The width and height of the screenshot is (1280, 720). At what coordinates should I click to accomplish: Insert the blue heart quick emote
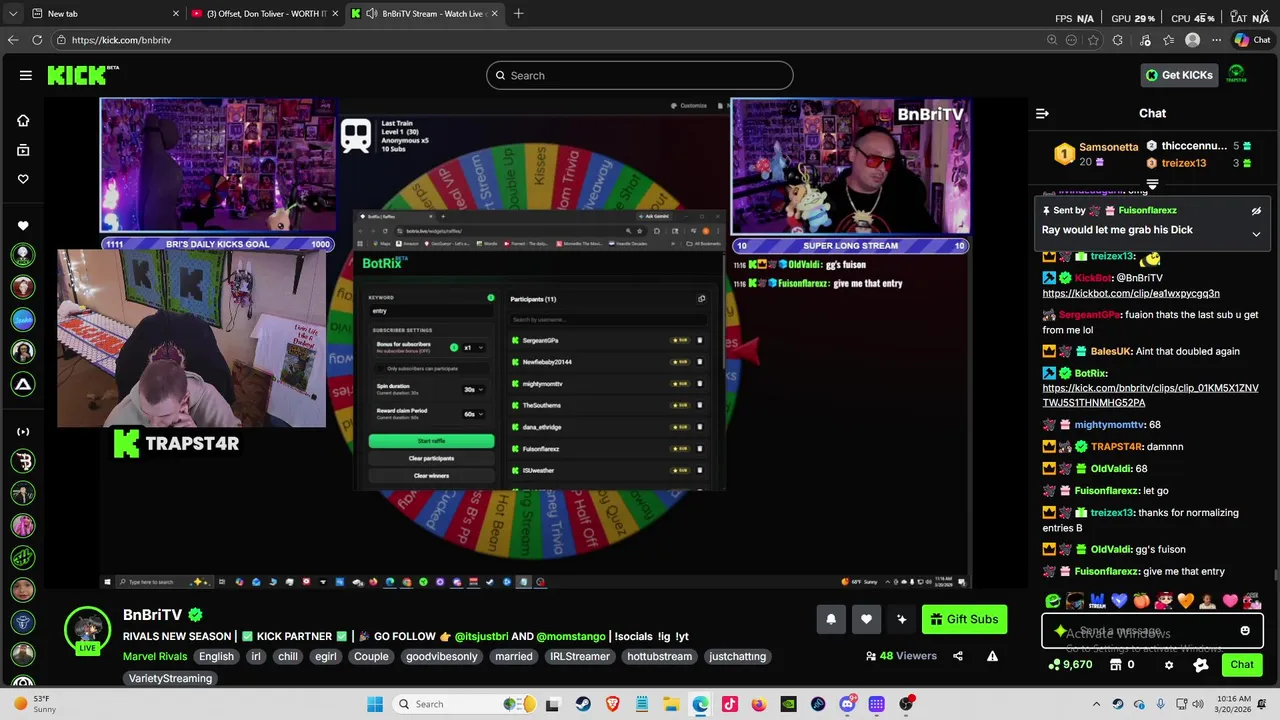(x=1119, y=601)
